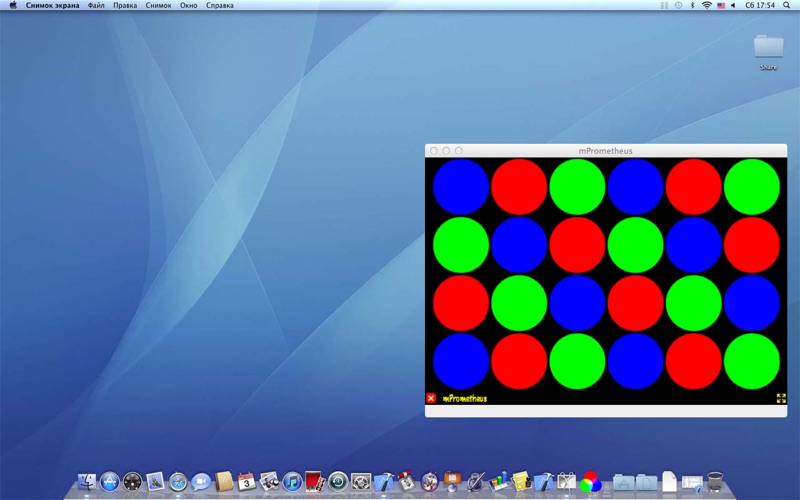
Task: Open Pages ink pen icon in Dock
Action: tap(475, 481)
